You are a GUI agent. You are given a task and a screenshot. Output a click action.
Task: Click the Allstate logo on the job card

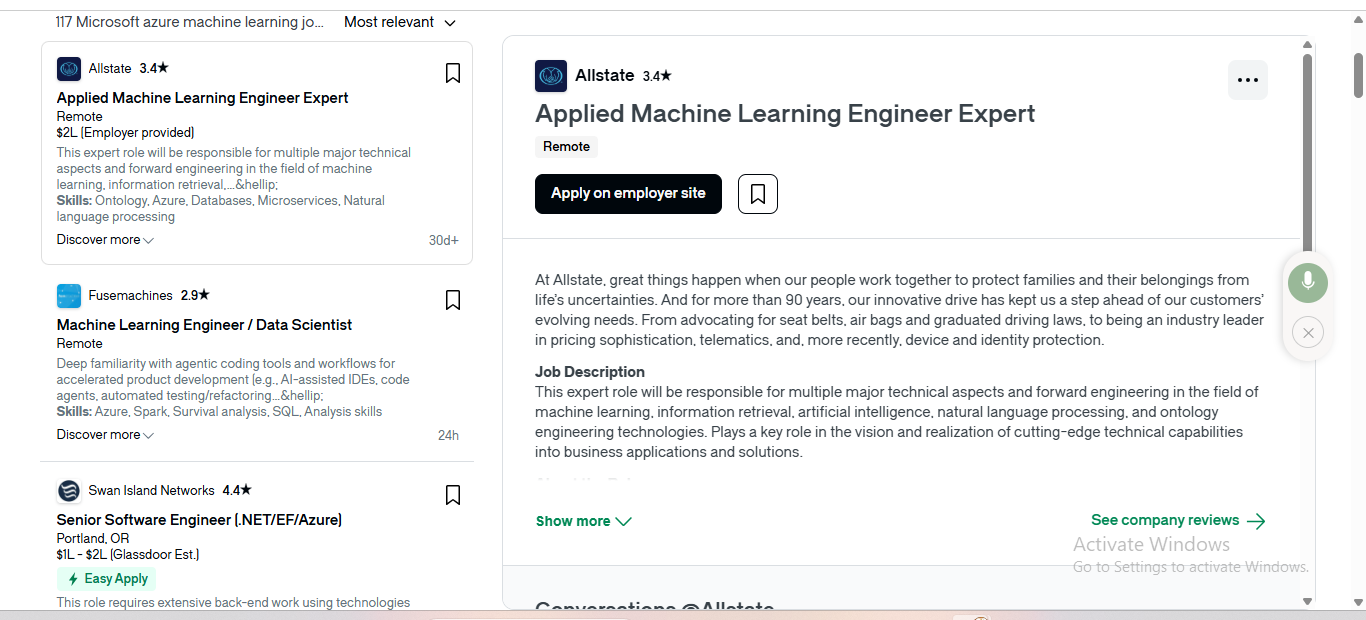68,68
